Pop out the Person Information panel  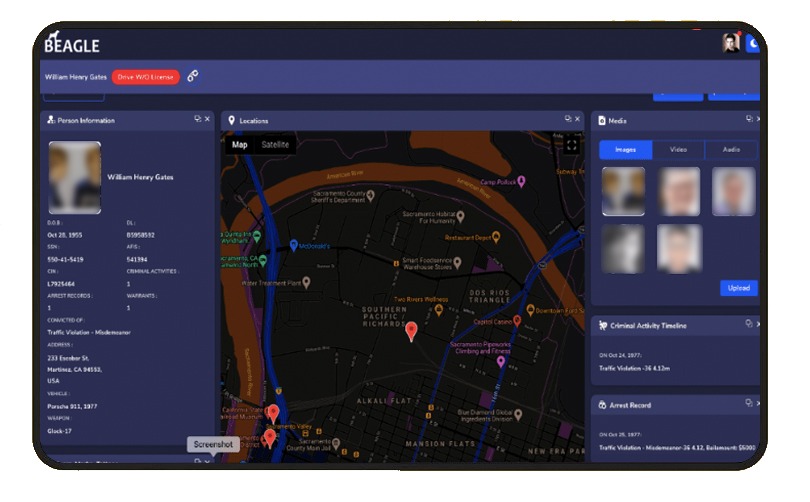(197, 119)
